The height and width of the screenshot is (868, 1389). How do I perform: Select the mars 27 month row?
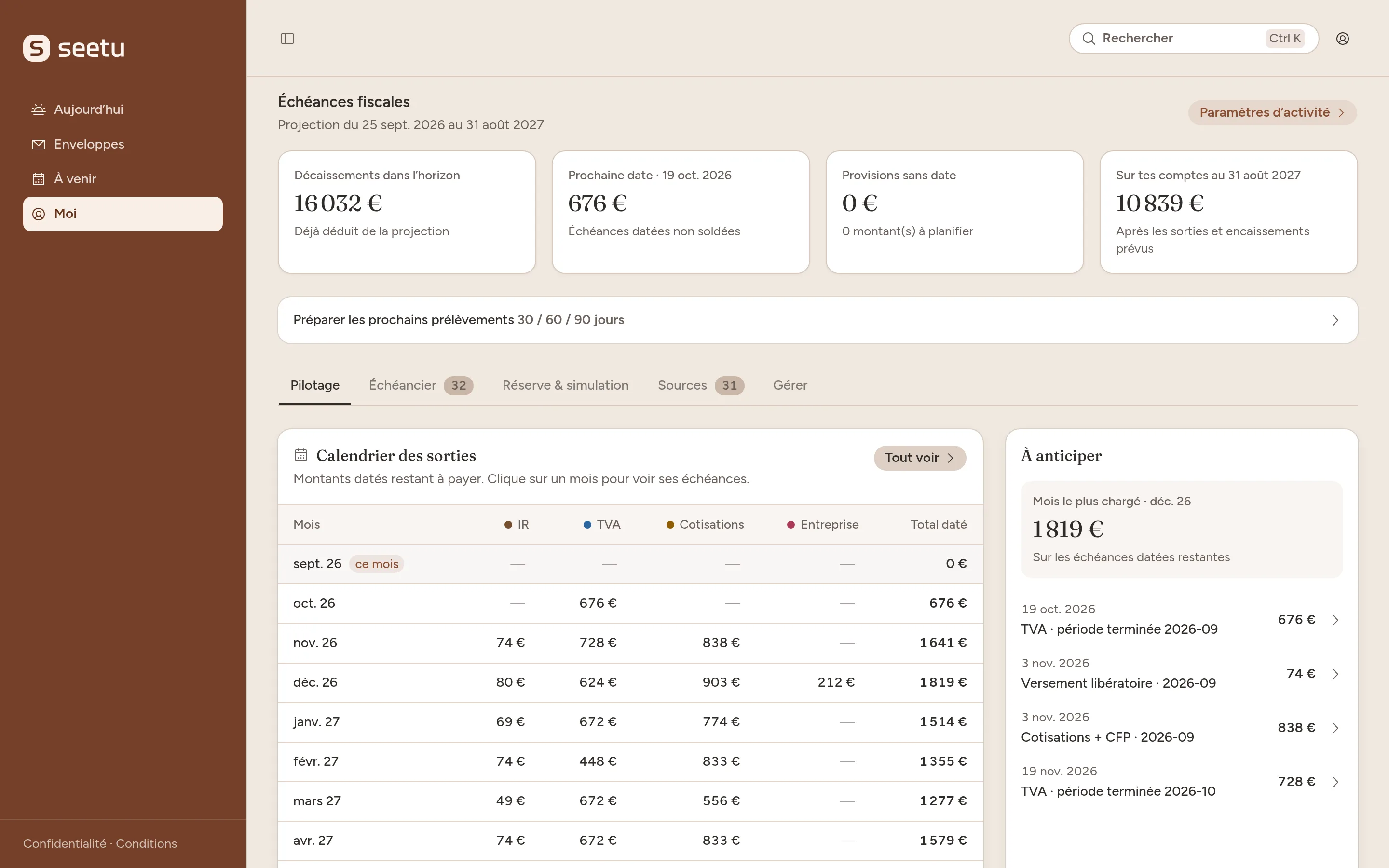pyautogui.click(x=630, y=801)
